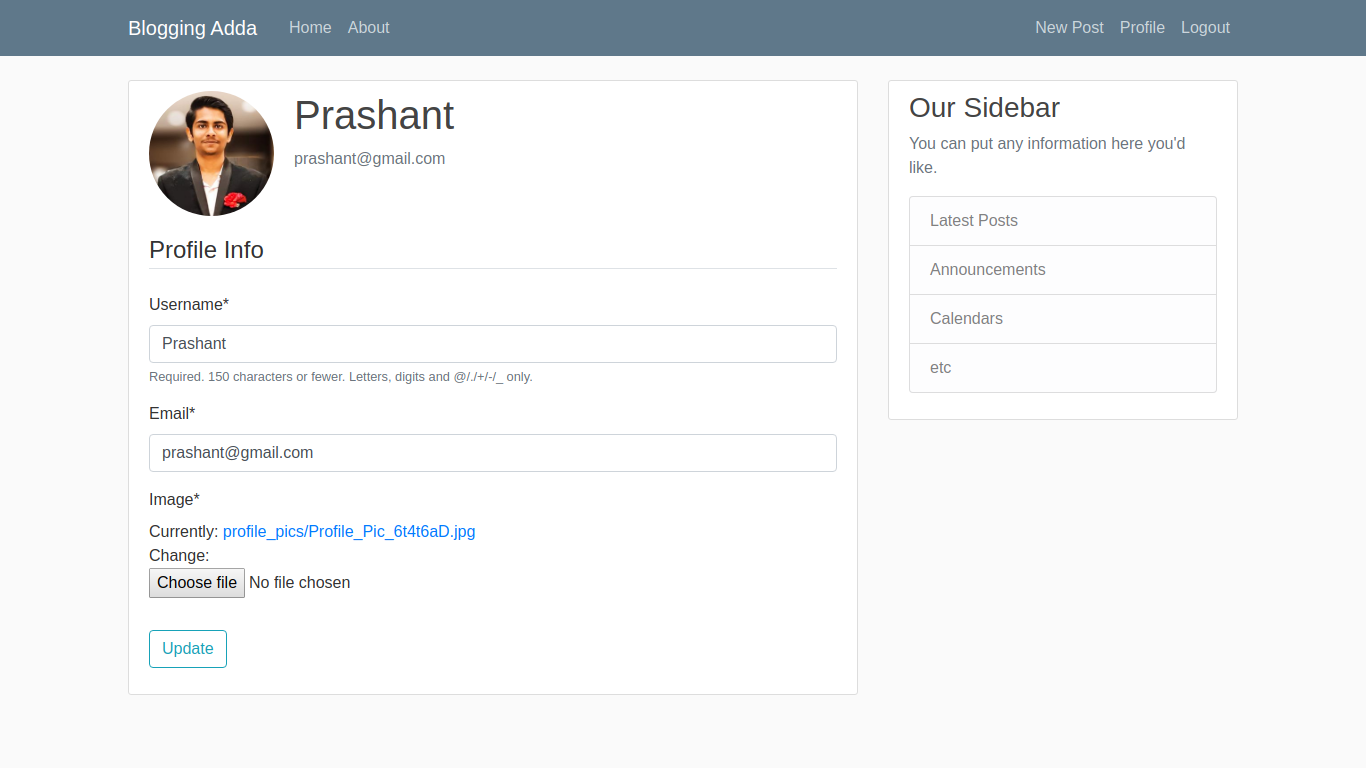Click the Email field label
This screenshot has height=768, width=1366.
[x=172, y=414]
